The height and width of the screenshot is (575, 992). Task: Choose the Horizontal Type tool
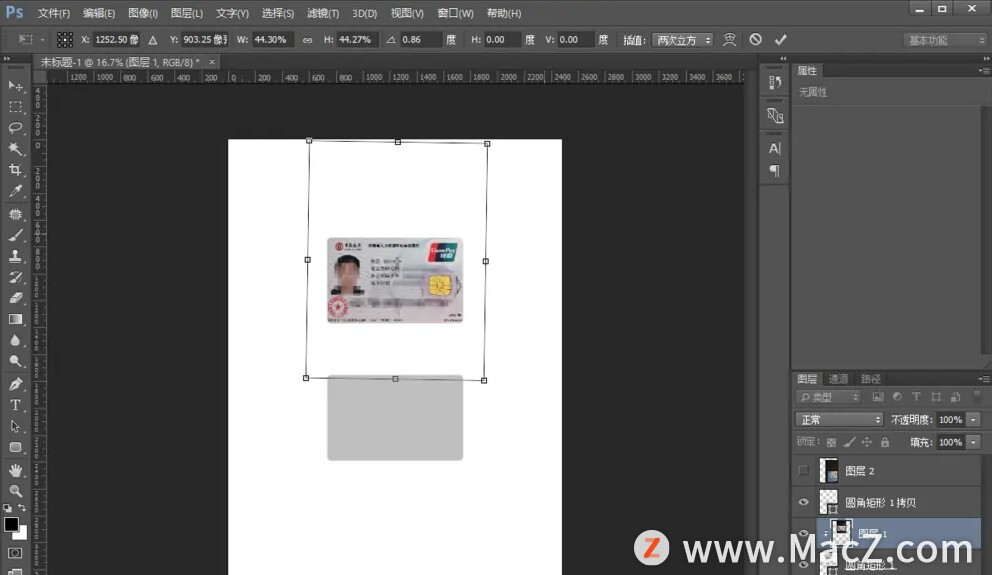click(x=16, y=405)
